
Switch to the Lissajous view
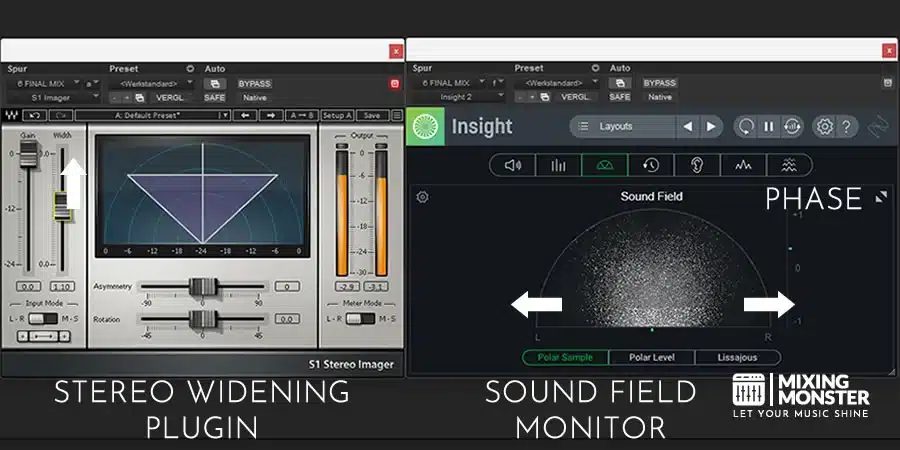point(737,357)
